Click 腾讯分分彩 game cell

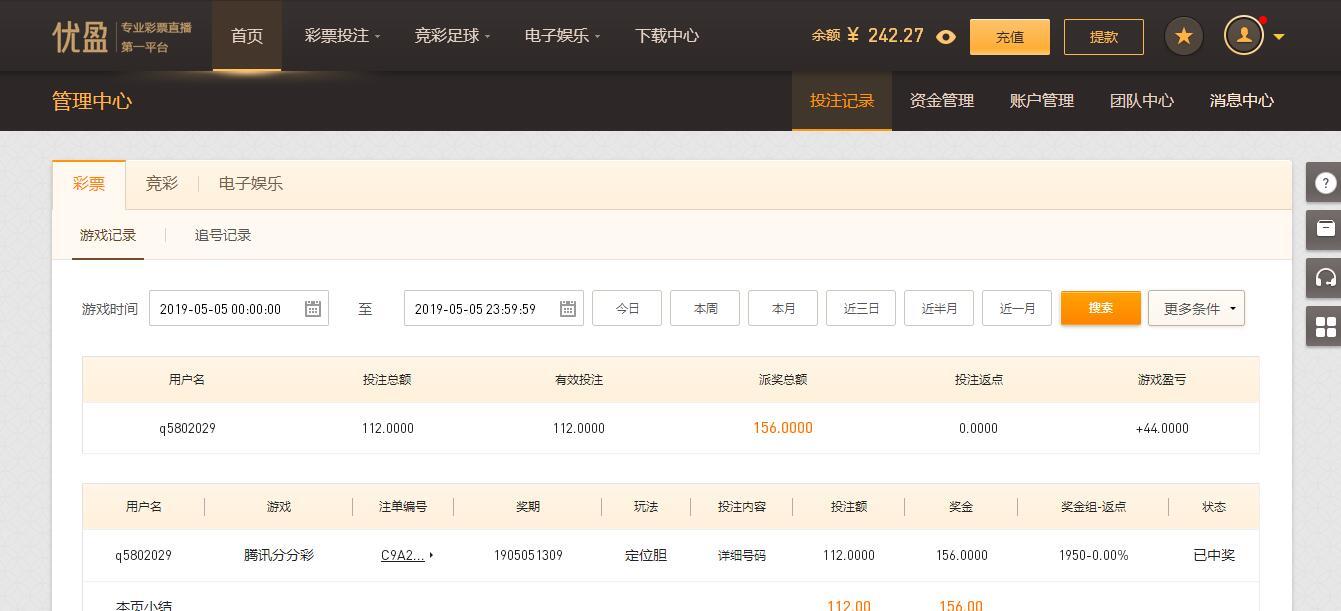(279, 556)
